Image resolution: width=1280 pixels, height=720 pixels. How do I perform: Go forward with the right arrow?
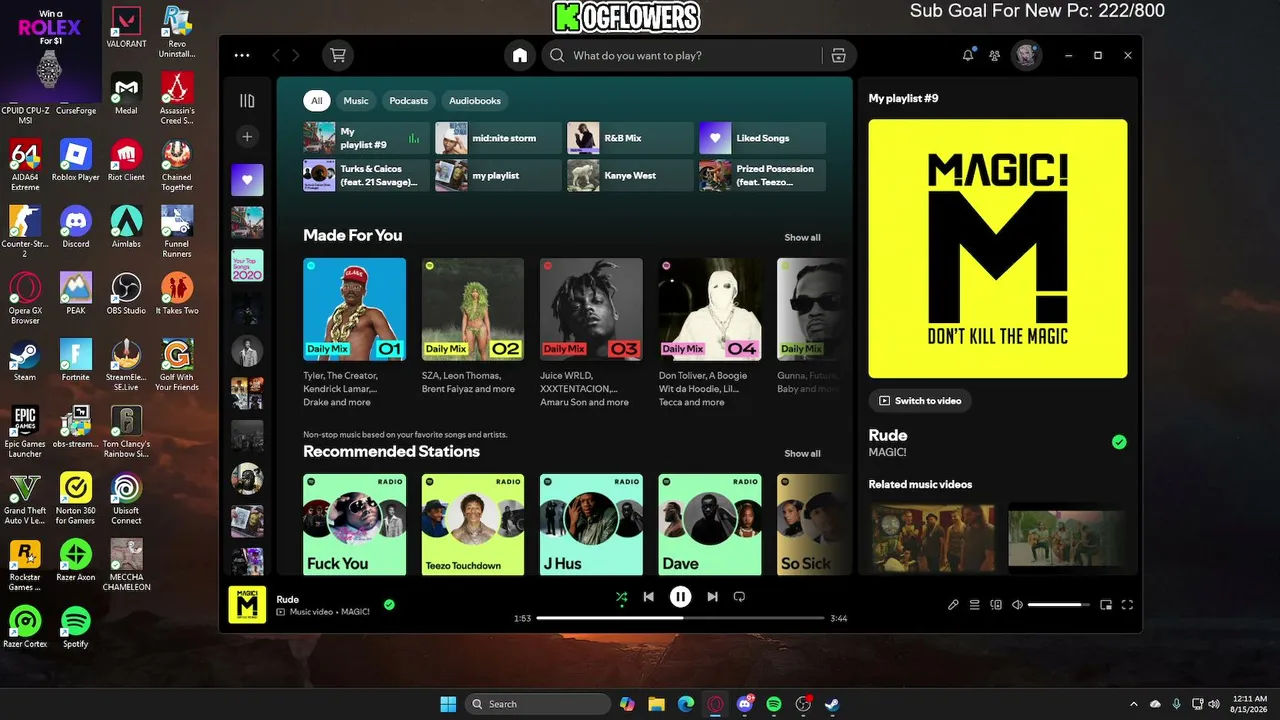(x=295, y=56)
